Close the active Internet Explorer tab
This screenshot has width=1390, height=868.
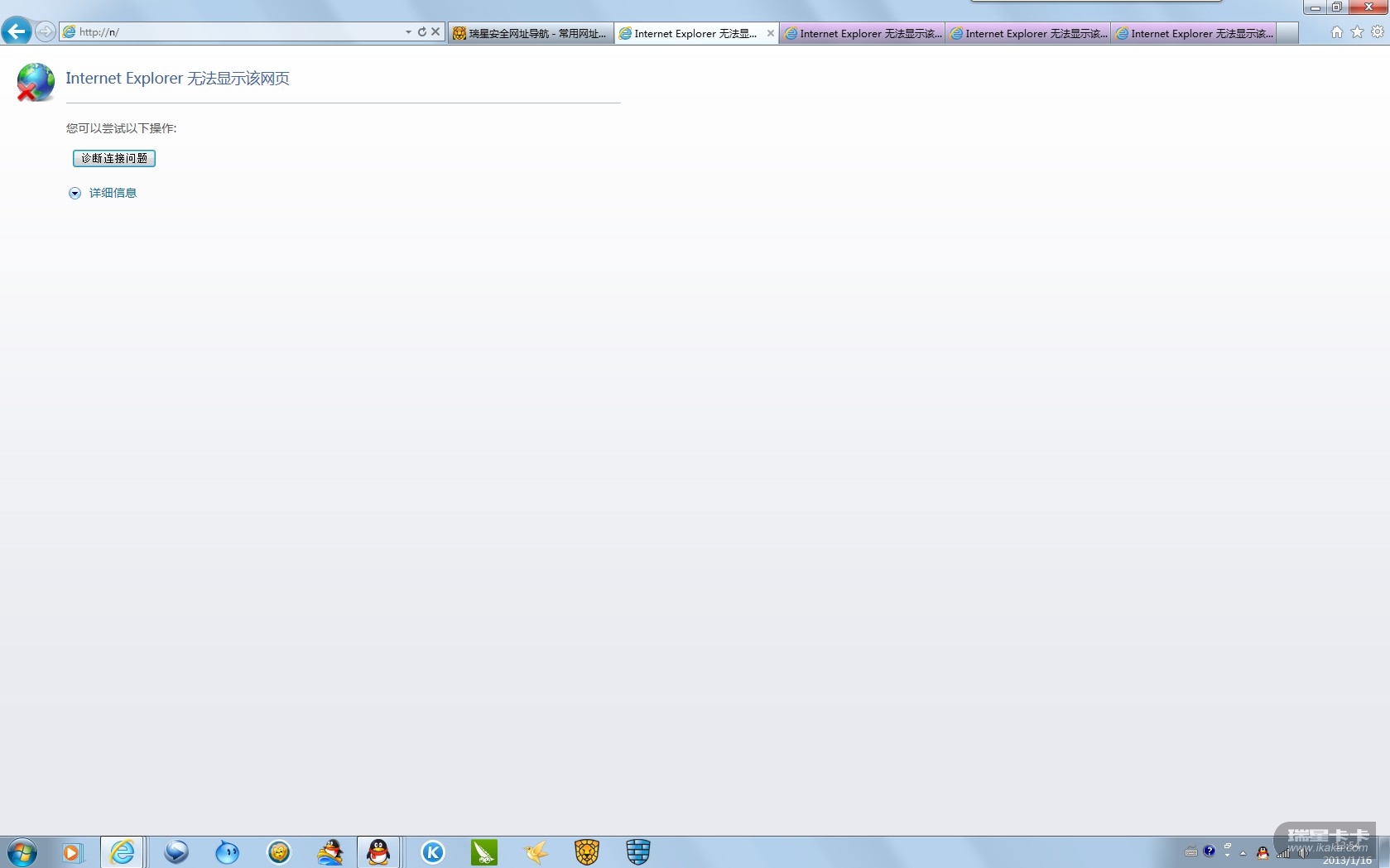point(771,33)
